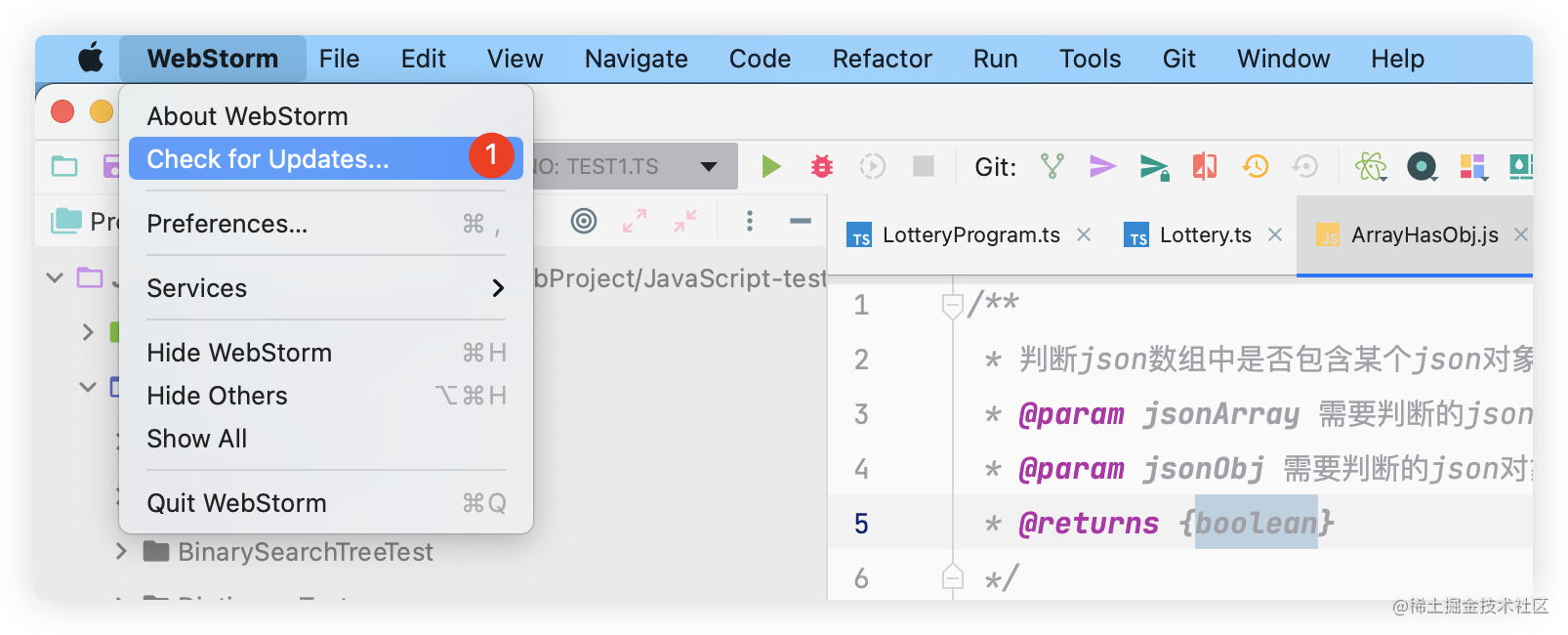Open the run configuration dropdown
This screenshot has height=635, width=1568.
point(709,167)
